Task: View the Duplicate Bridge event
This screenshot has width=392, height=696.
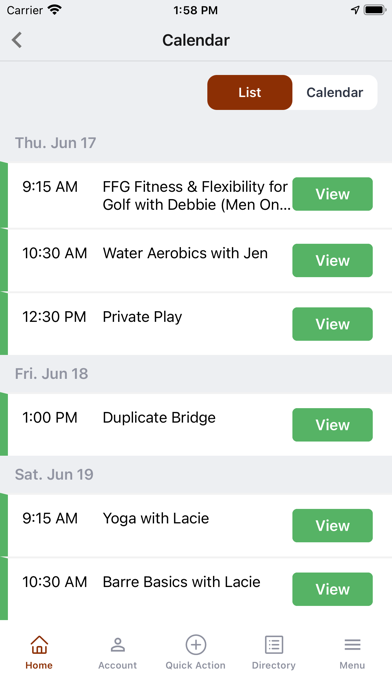Action: tap(333, 425)
